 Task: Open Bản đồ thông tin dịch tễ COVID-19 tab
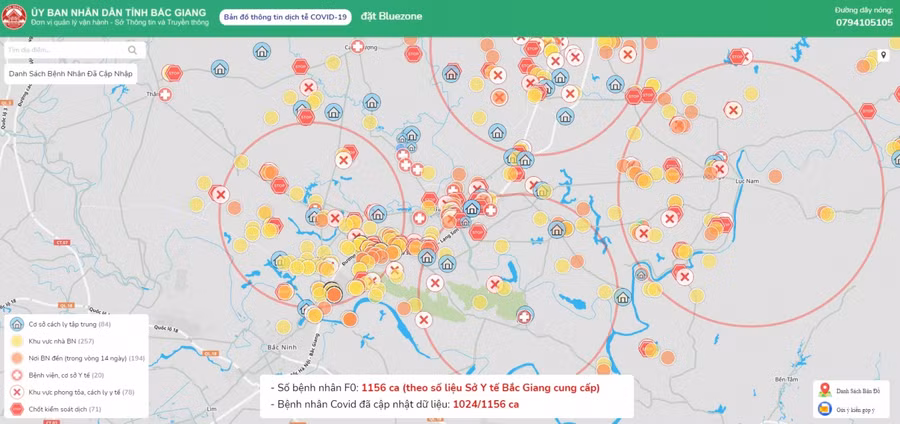point(285,17)
